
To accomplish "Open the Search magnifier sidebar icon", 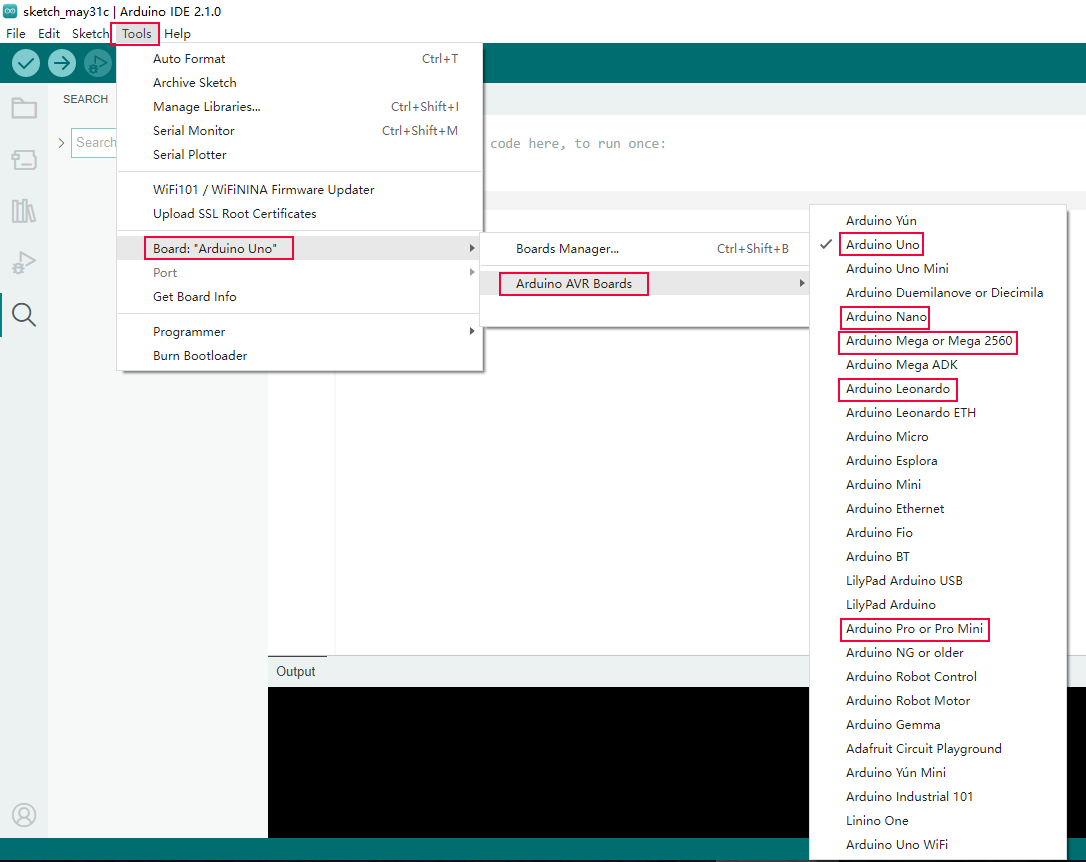I will coord(24,315).
